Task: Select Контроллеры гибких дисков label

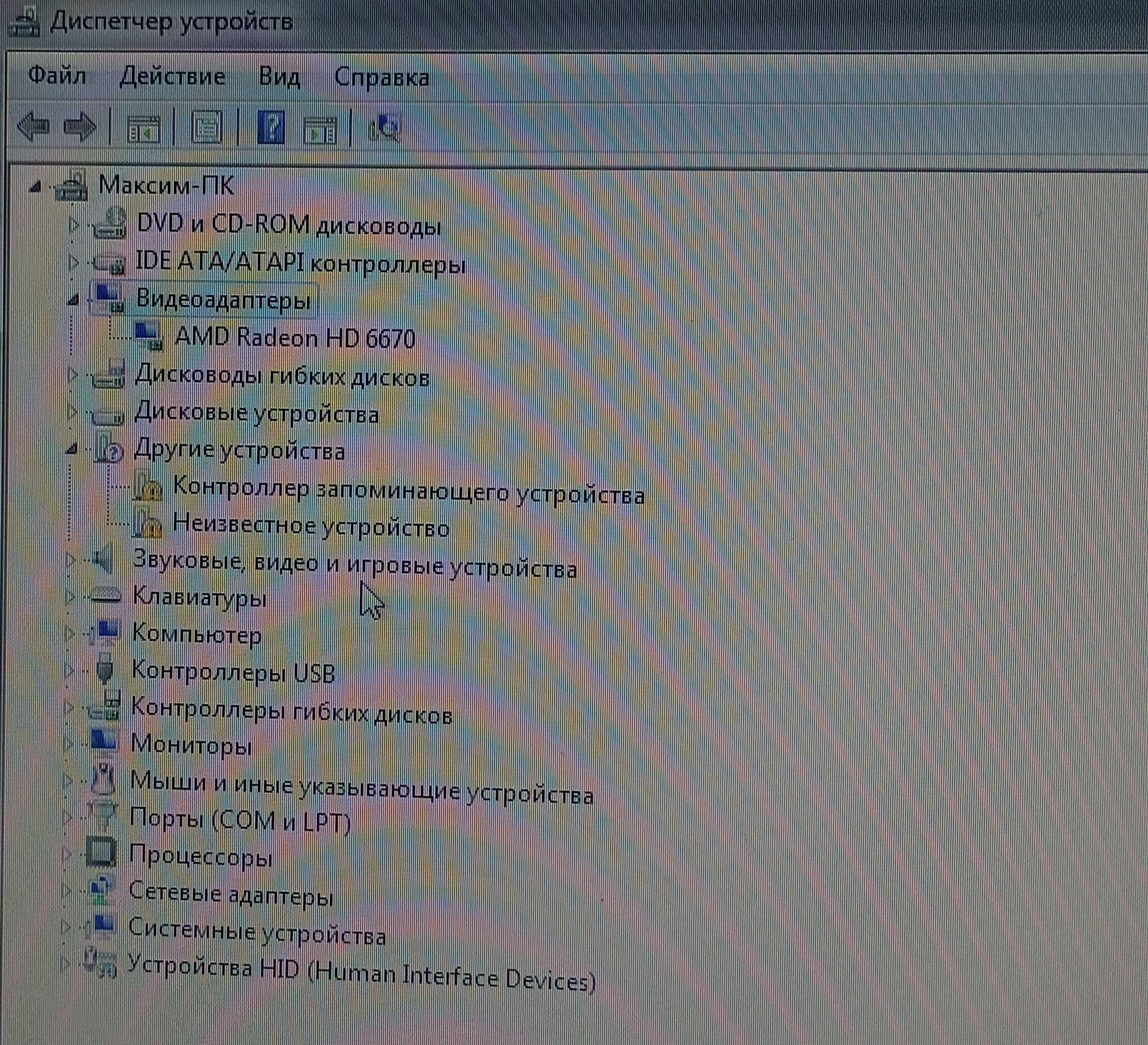Action: [292, 712]
